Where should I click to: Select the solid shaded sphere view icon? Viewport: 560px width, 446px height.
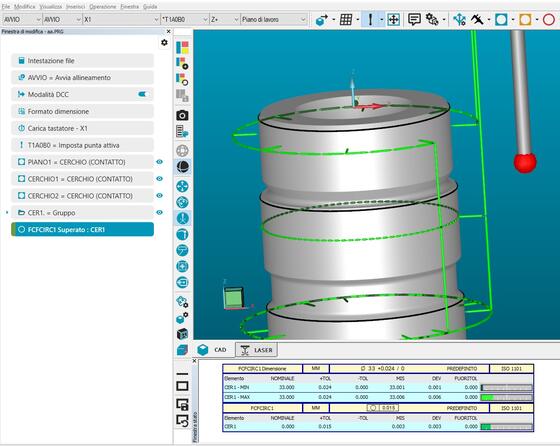[x=182, y=167]
